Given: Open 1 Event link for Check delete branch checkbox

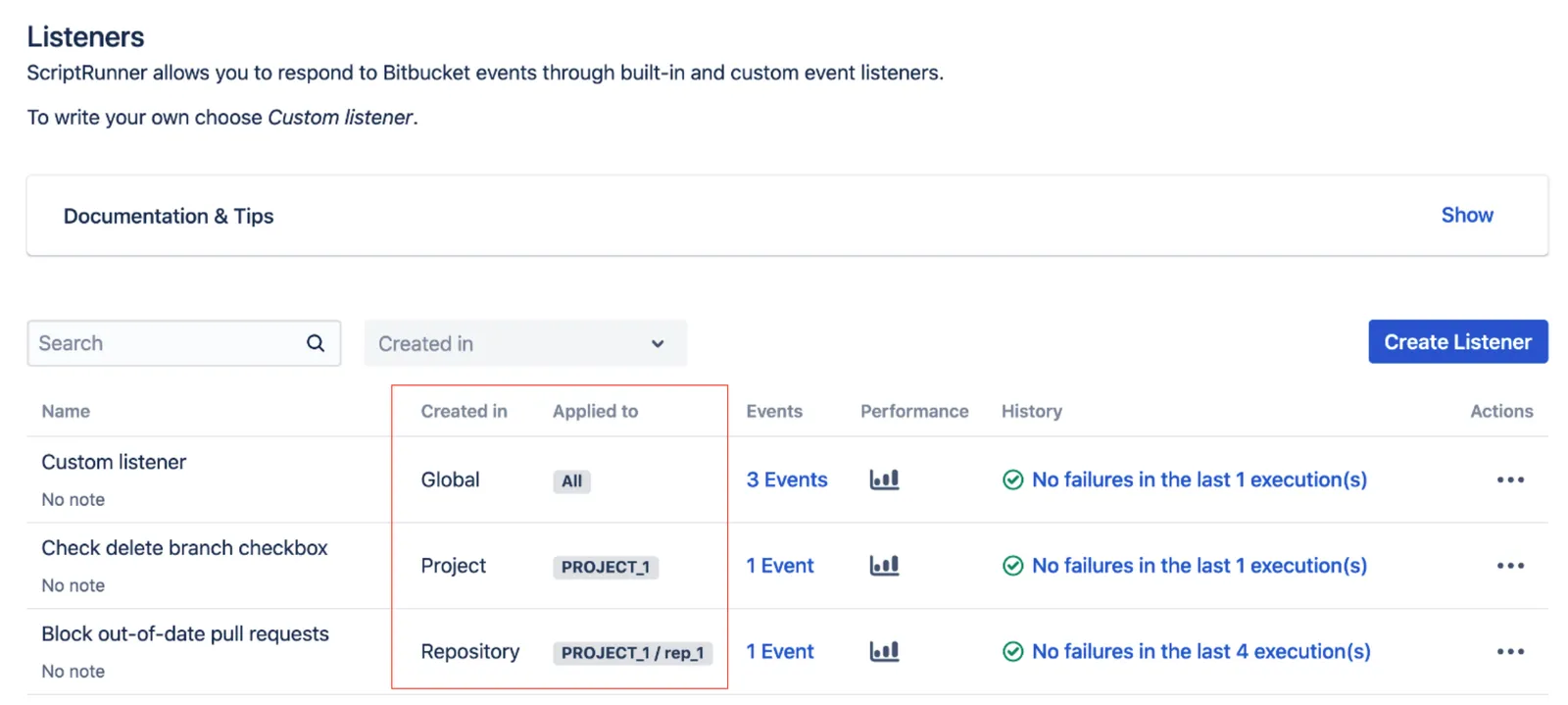Looking at the screenshot, I should pos(780,566).
